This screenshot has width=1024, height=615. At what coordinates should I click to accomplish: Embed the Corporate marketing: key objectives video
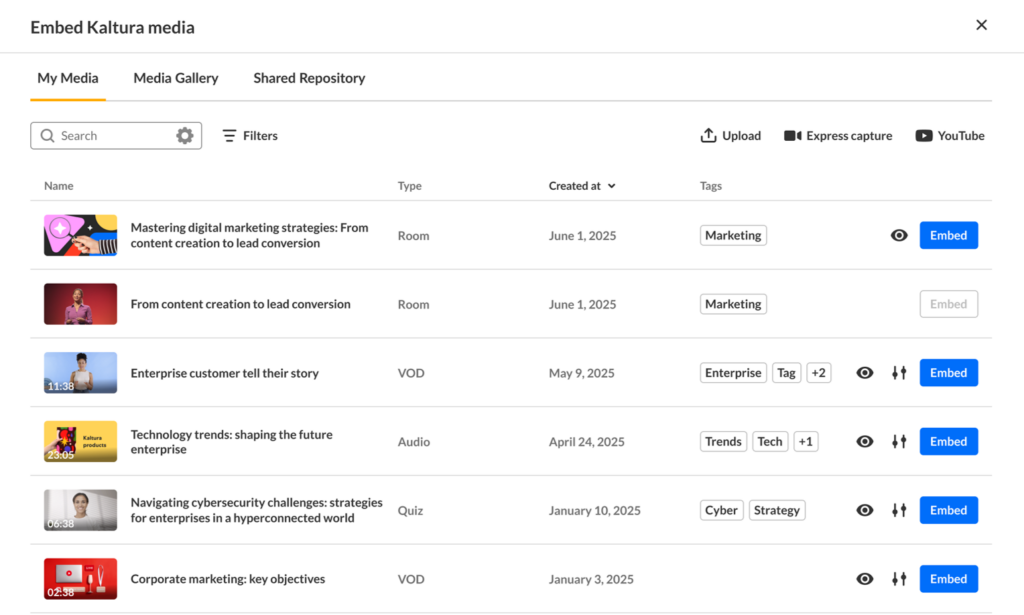(948, 579)
